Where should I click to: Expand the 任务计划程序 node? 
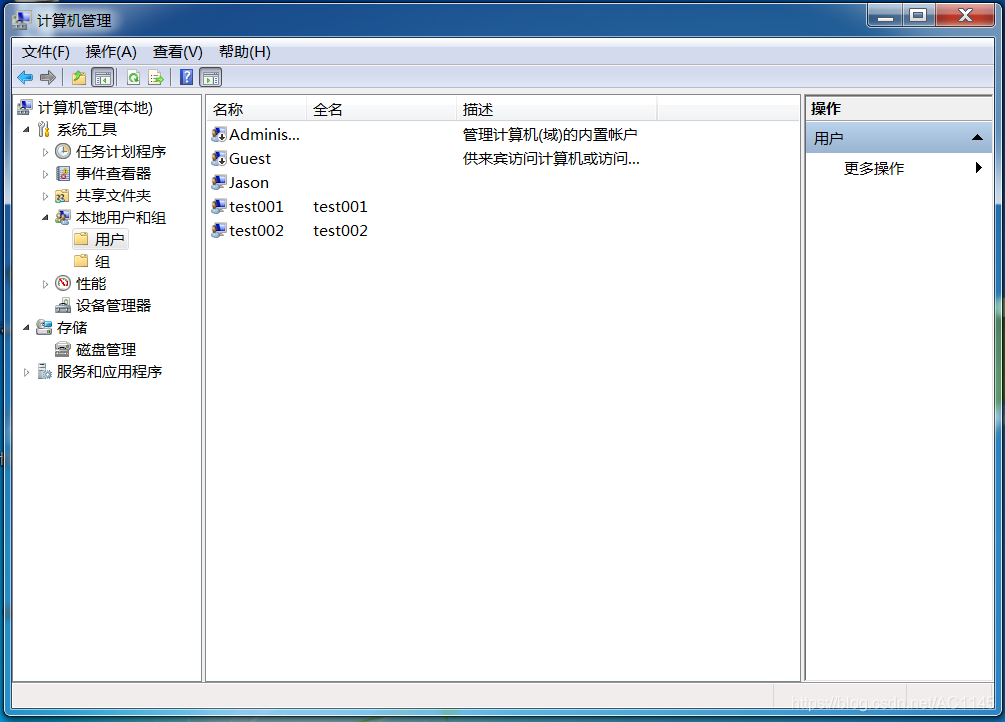(45, 152)
